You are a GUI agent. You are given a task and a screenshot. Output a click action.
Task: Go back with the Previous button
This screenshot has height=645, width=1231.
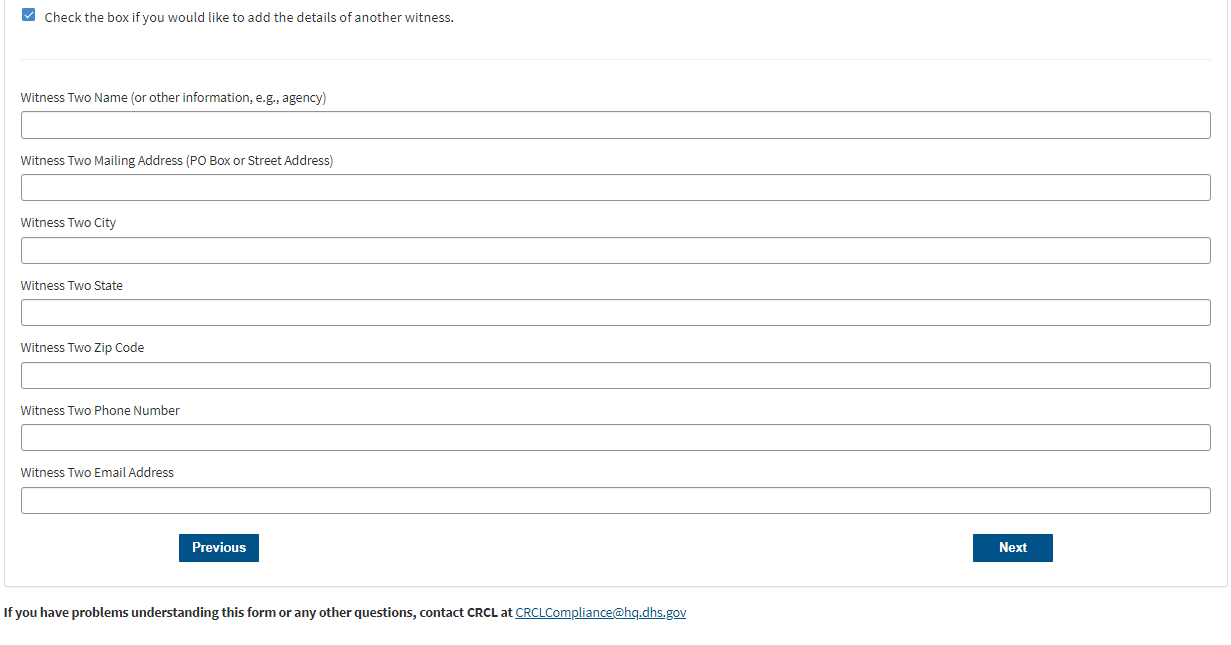(x=219, y=548)
